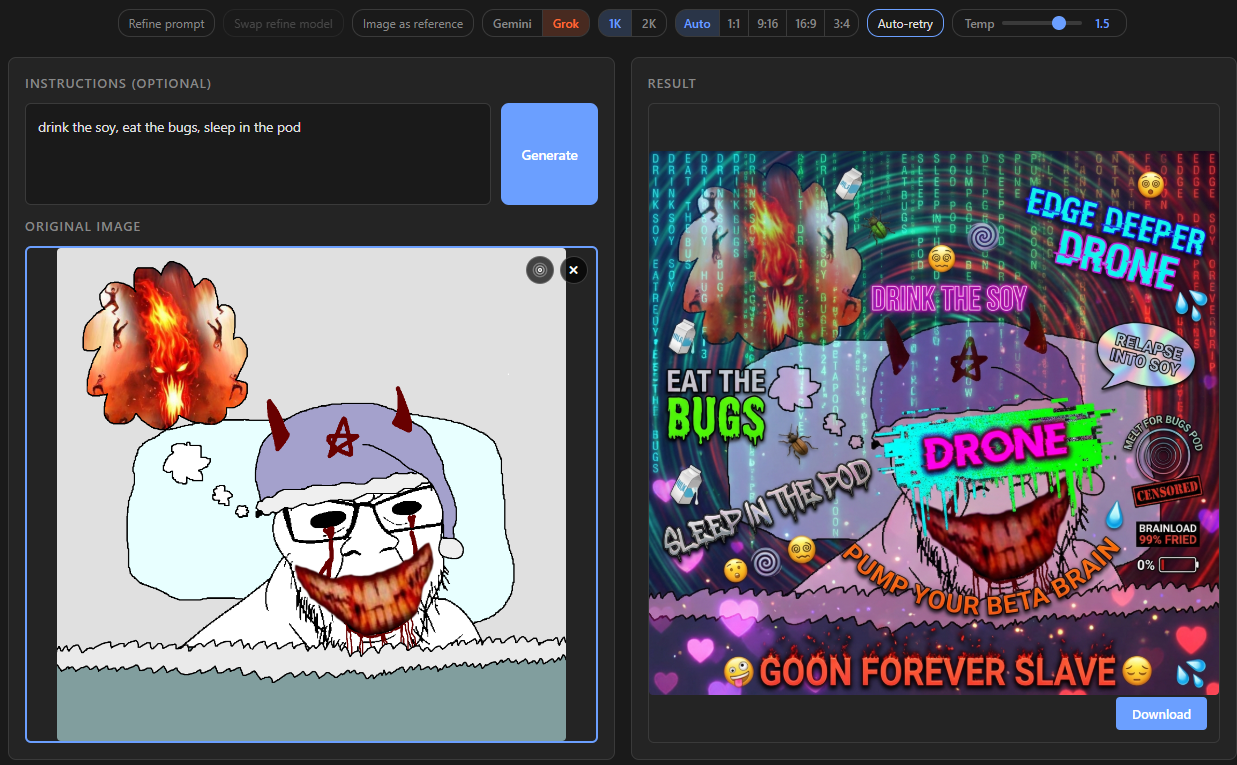Set aspect ratio to 1:1

point(734,24)
